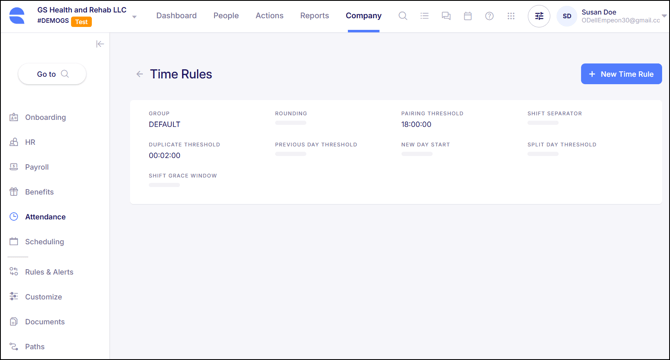Image resolution: width=670 pixels, height=360 pixels.
Task: Click the SHIFT SEPARATOR field label
Action: point(555,113)
